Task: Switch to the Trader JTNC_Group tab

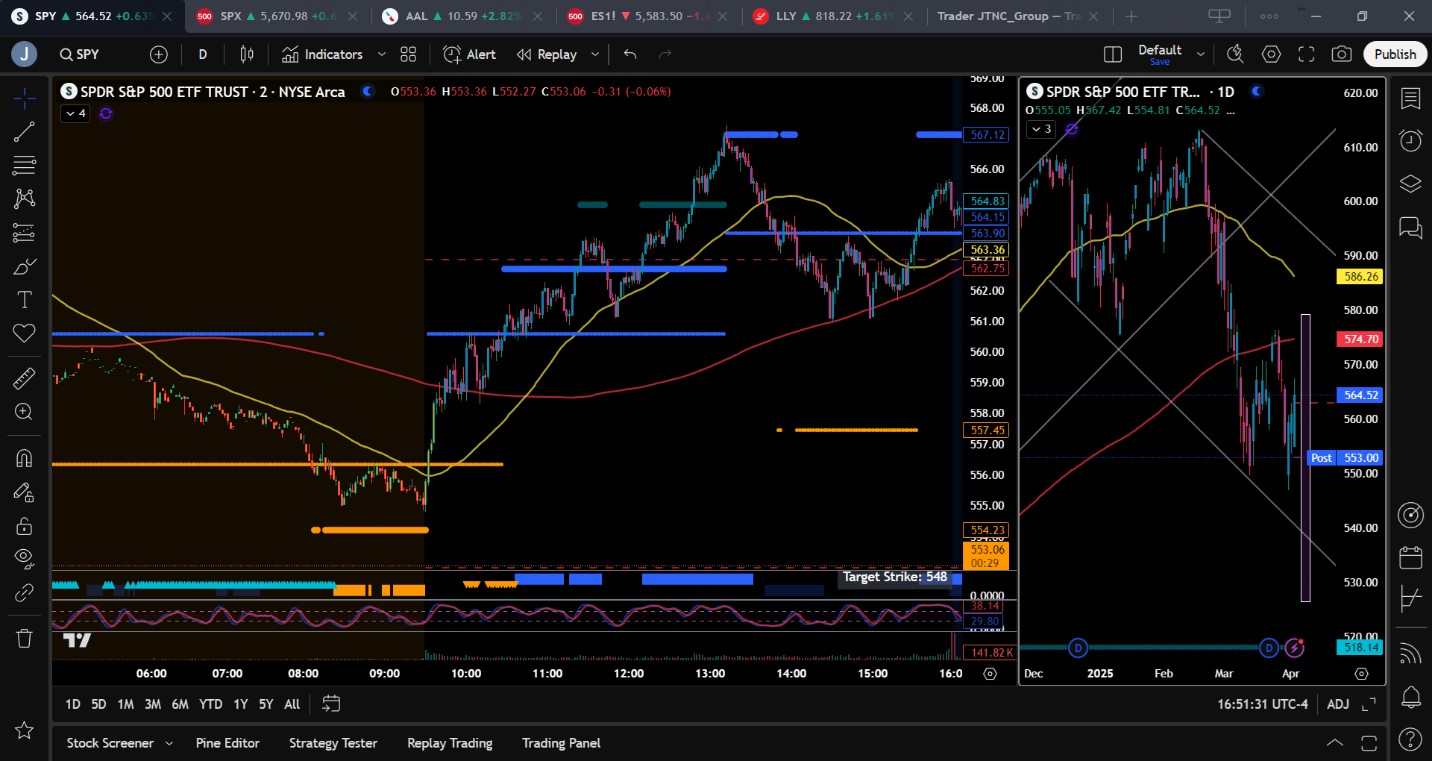Action: pos(1019,16)
